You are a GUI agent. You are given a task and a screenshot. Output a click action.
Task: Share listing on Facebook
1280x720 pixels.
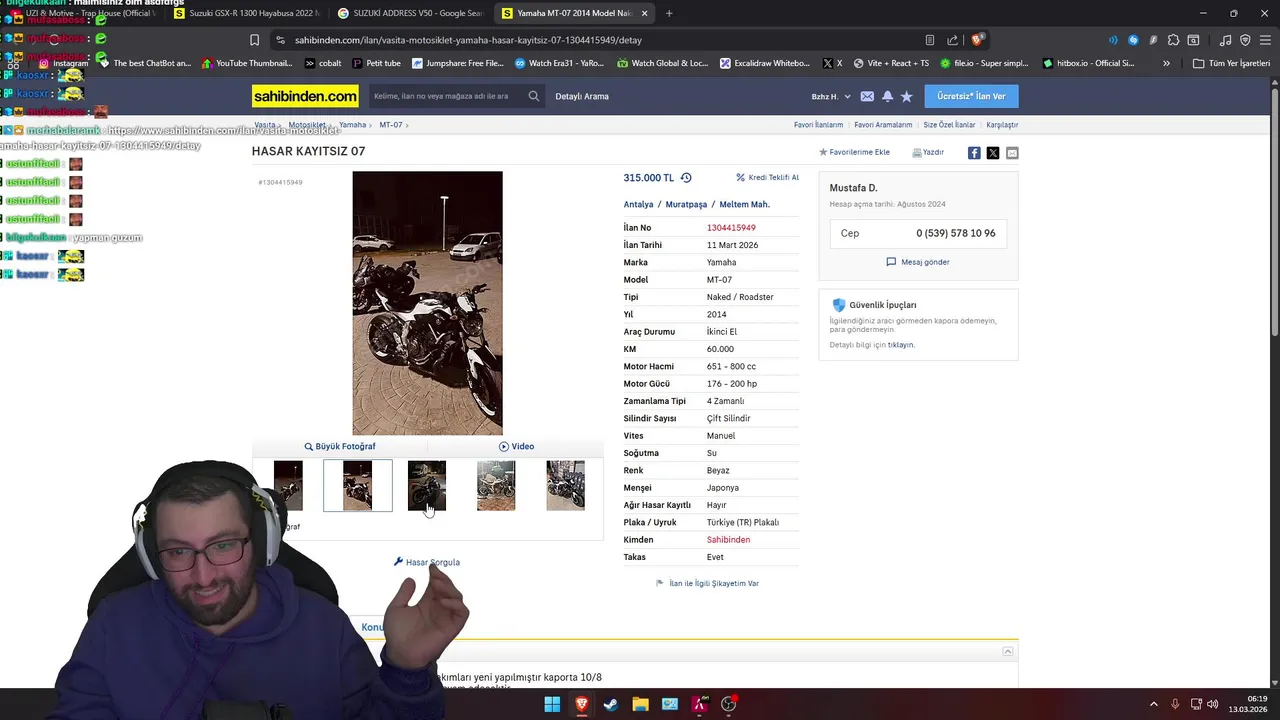(x=974, y=153)
